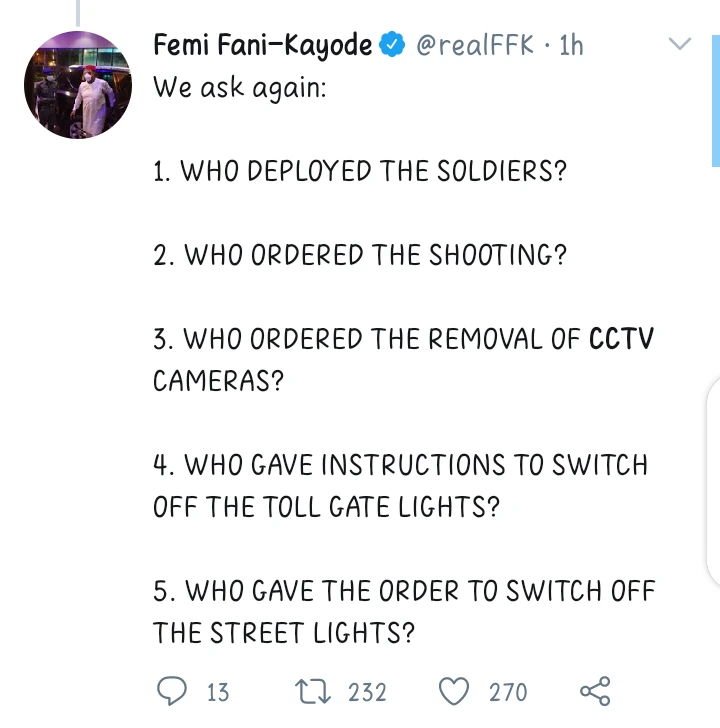Screen dimensions: 720x728
Task: Click the Femi Fani-Kayode display name
Action: (263, 46)
